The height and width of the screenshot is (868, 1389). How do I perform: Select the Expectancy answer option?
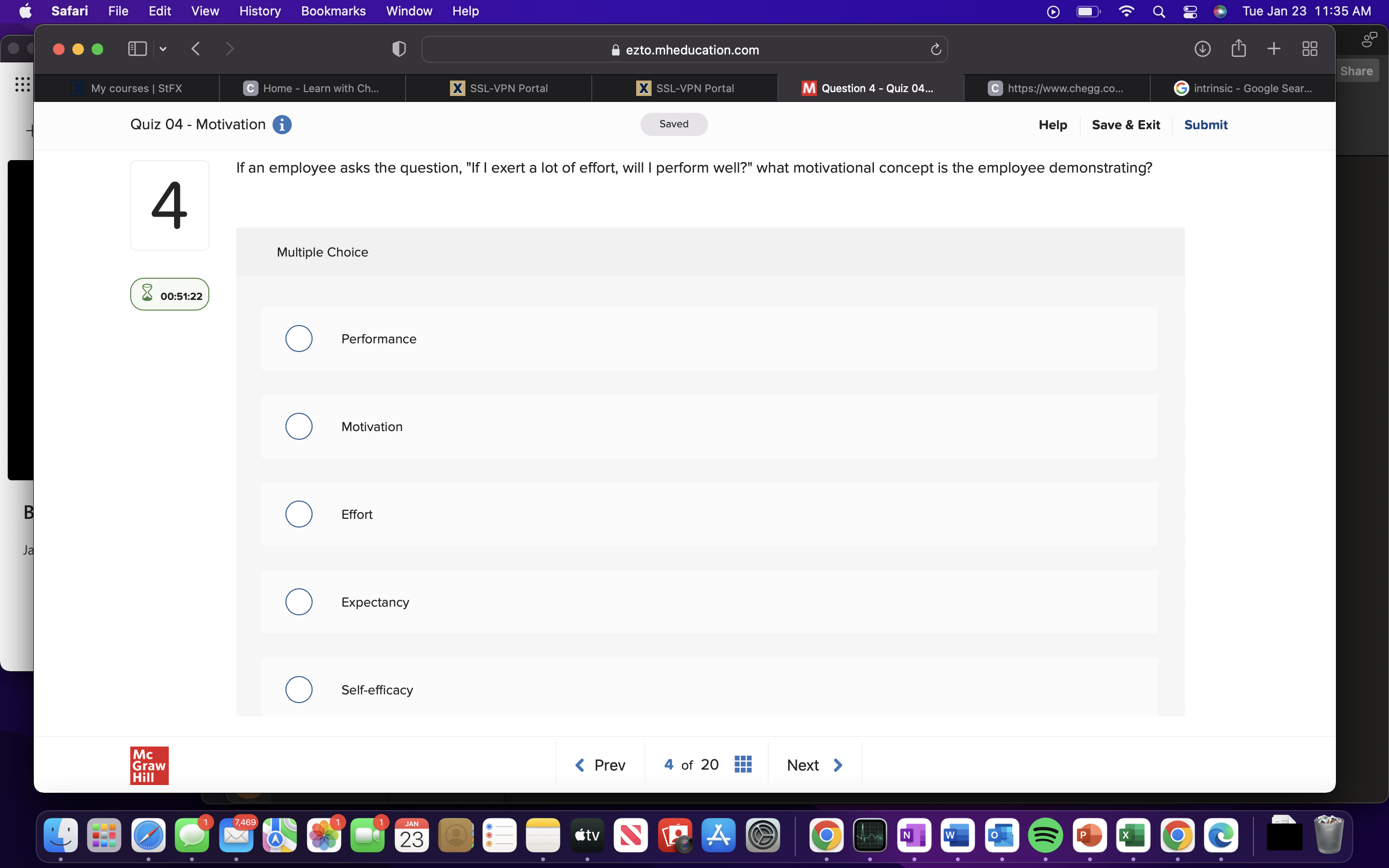pyautogui.click(x=299, y=602)
